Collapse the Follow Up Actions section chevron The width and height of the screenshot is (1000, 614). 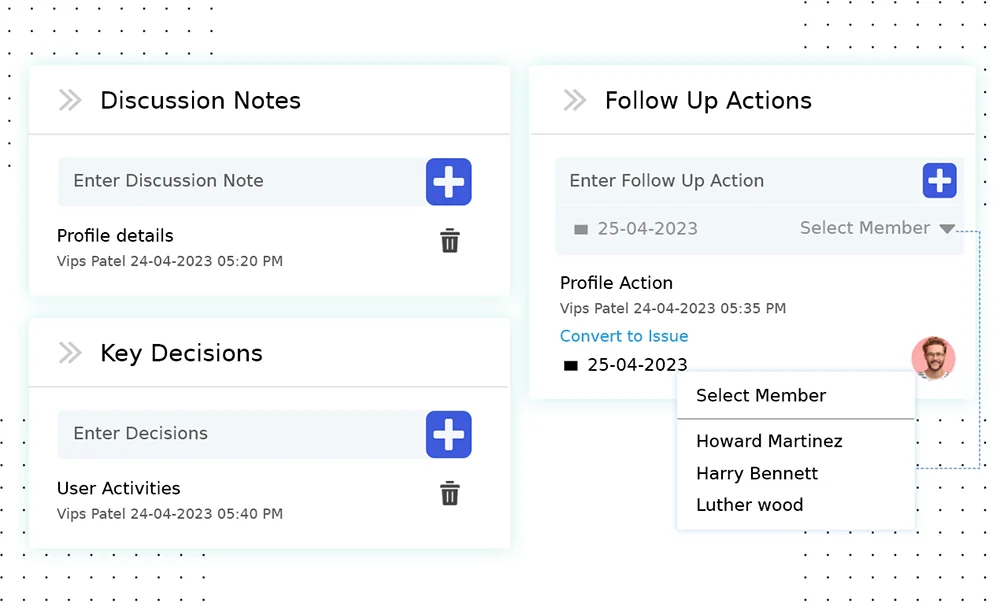coord(574,100)
